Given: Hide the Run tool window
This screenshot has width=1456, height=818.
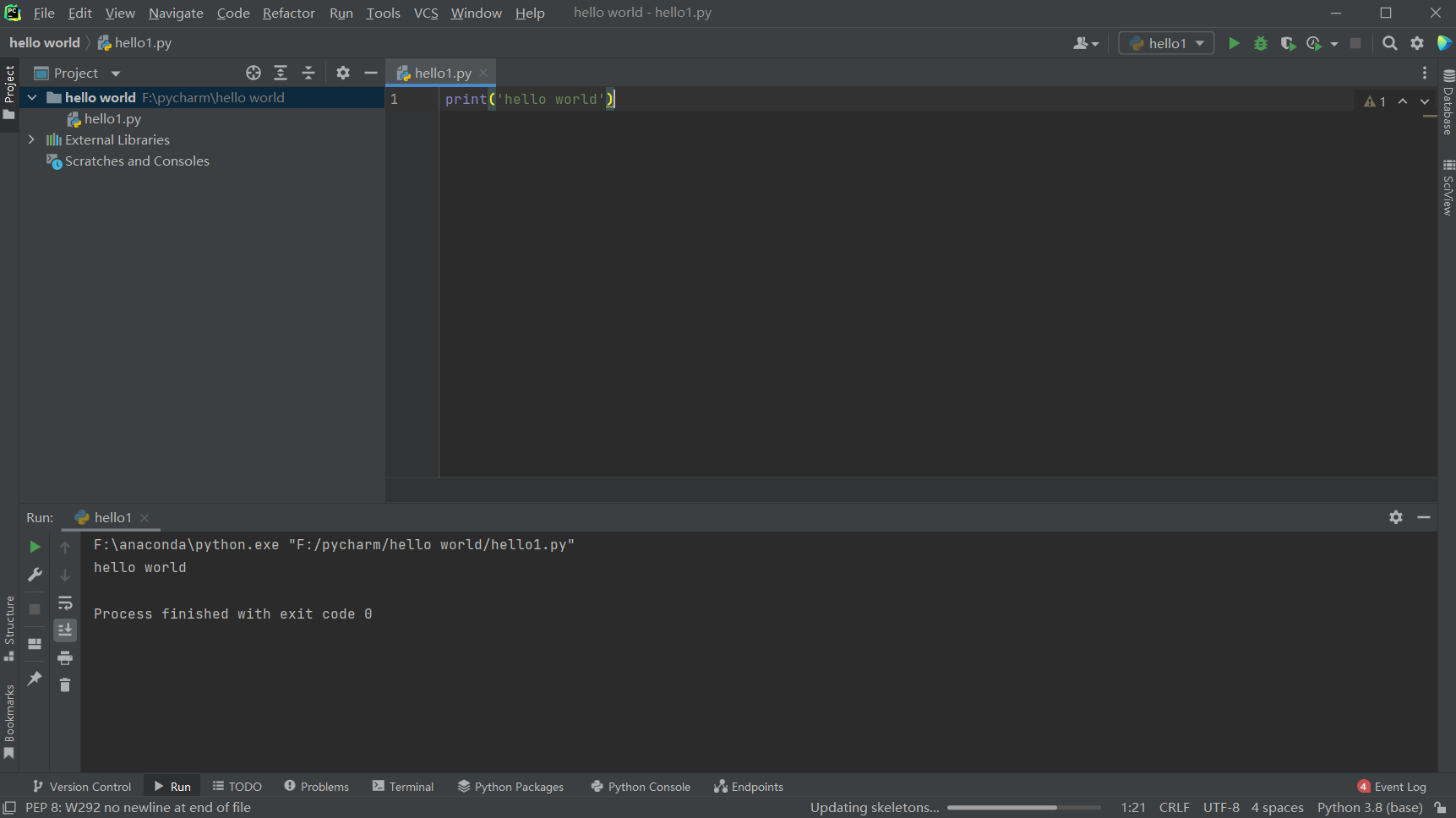Looking at the screenshot, I should click(x=1424, y=517).
